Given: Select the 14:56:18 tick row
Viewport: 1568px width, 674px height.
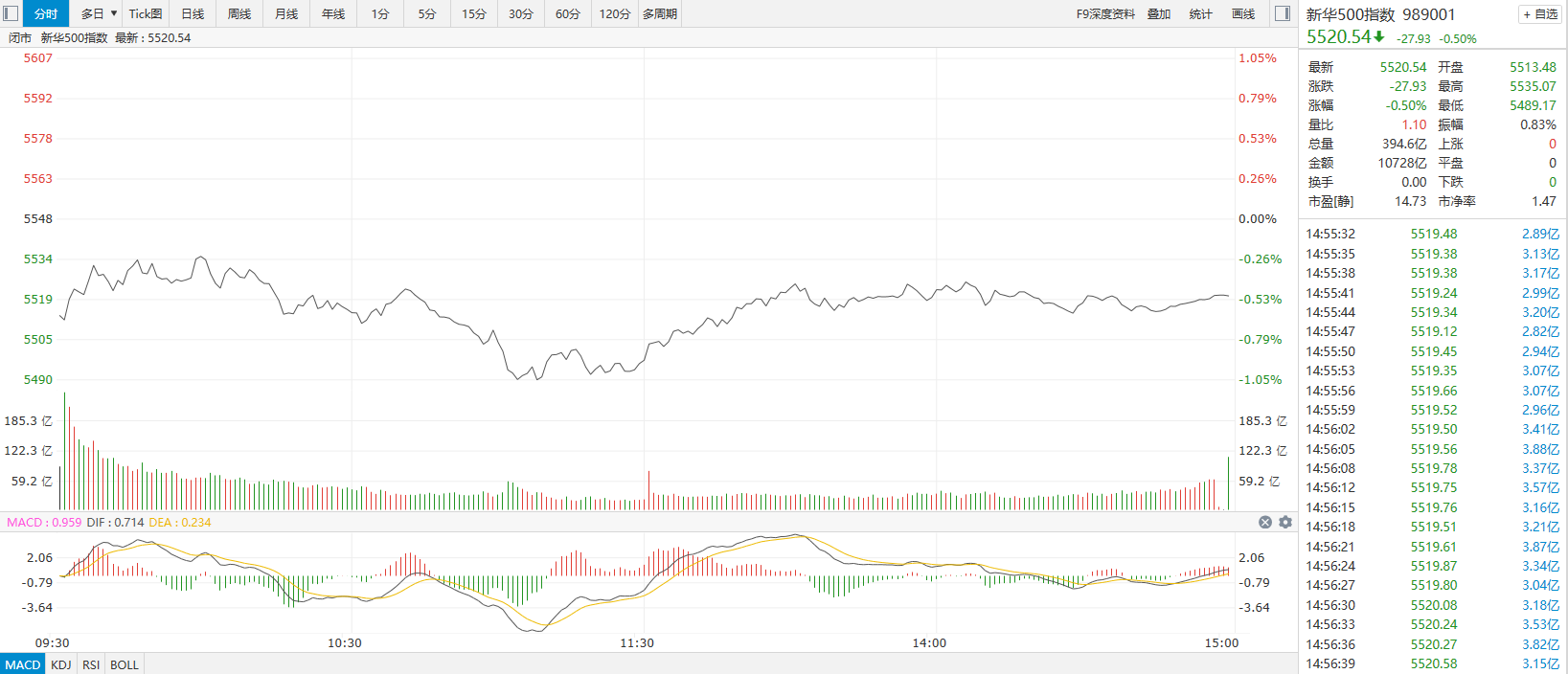Looking at the screenshot, I should pyautogui.click(x=1432, y=527).
